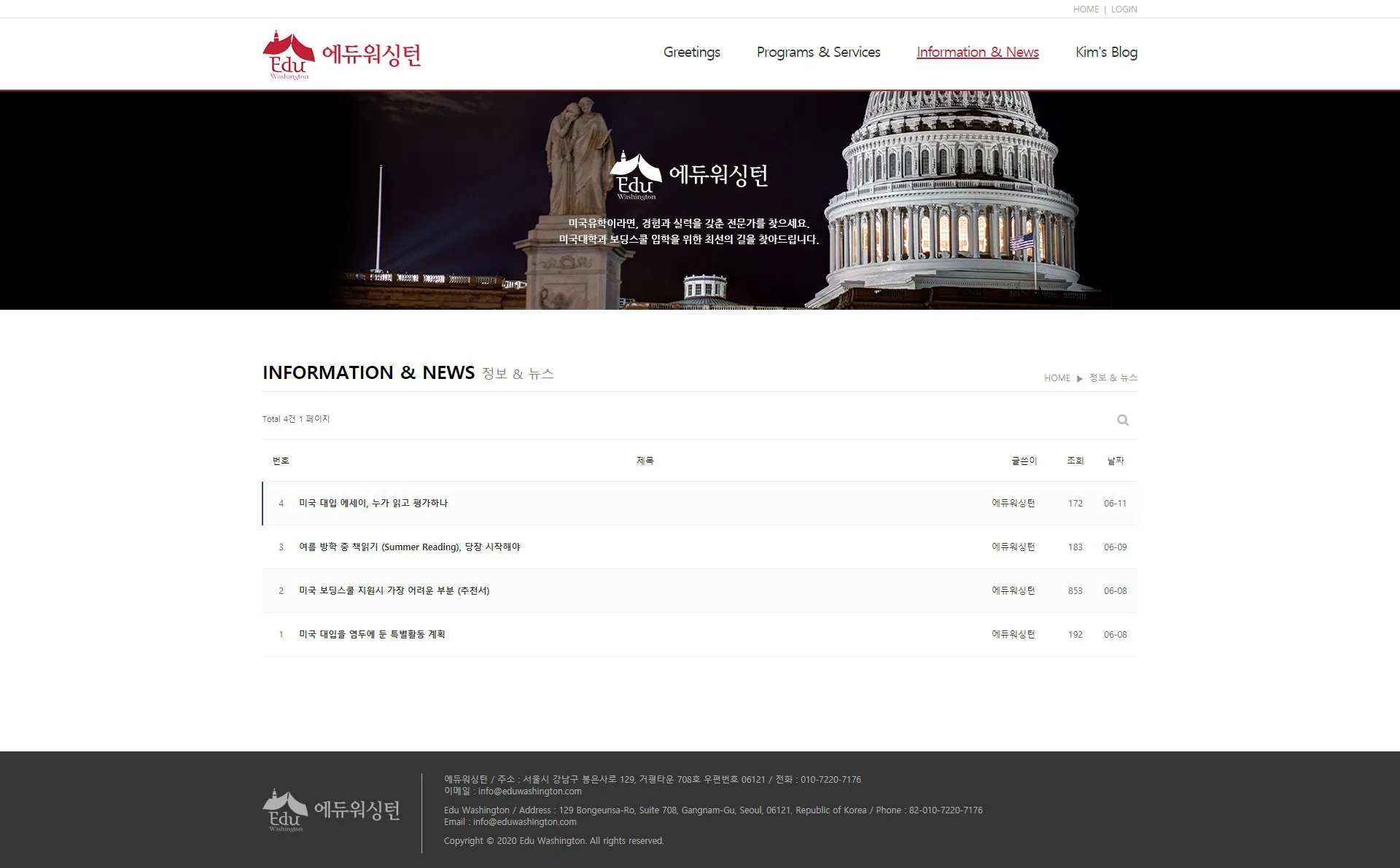Viewport: 1400px width, 868px height.
Task: Click the Total 4건 1 페이지 text
Action: pos(296,419)
